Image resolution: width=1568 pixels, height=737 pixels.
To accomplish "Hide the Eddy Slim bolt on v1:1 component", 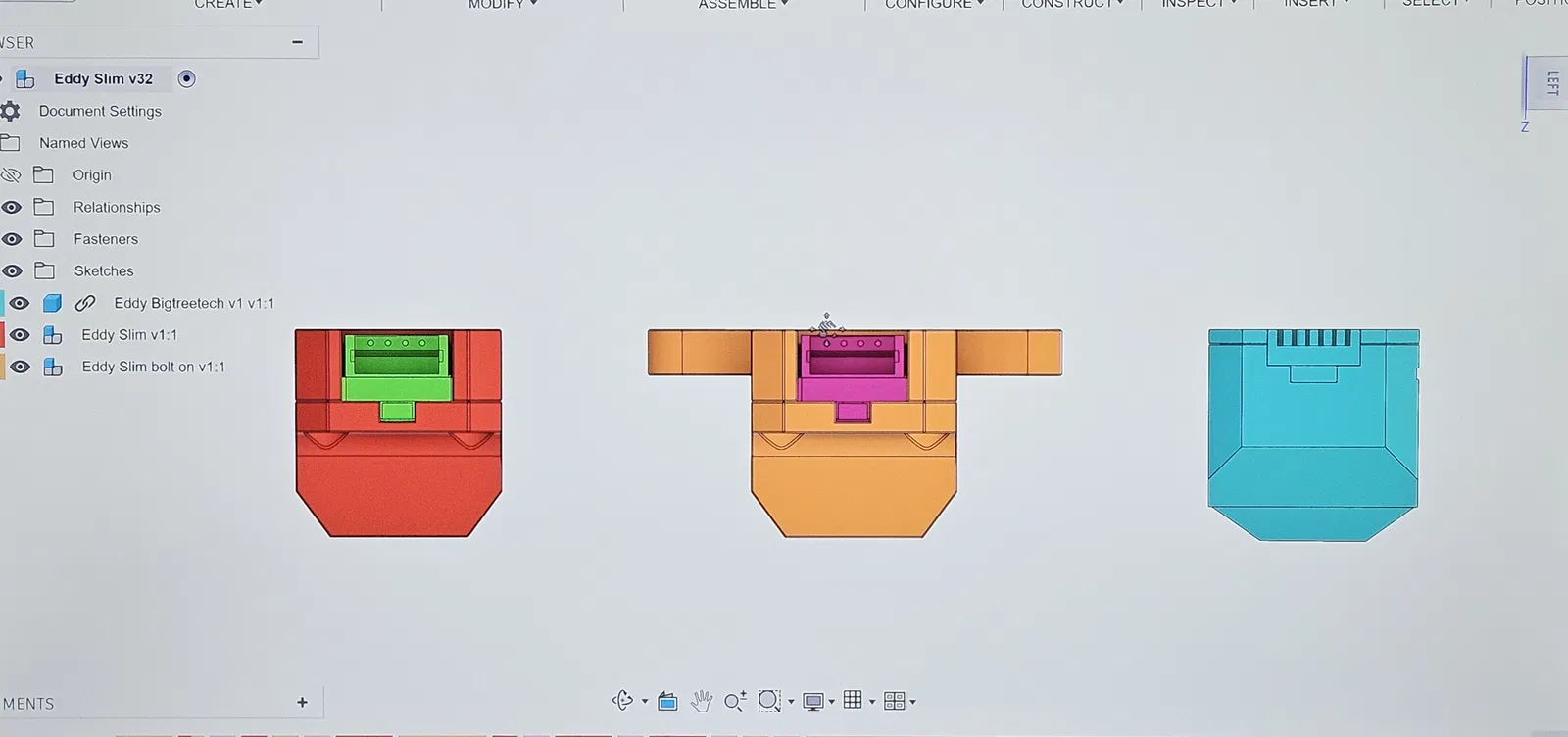I will [20, 367].
